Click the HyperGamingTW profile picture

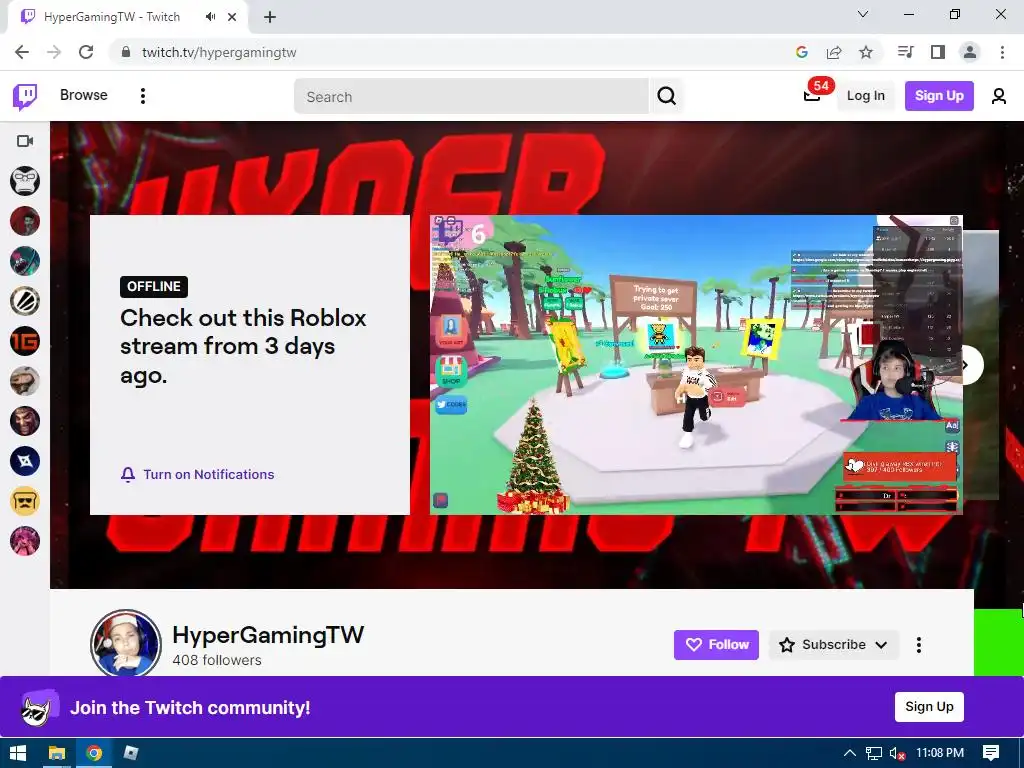coord(125,643)
